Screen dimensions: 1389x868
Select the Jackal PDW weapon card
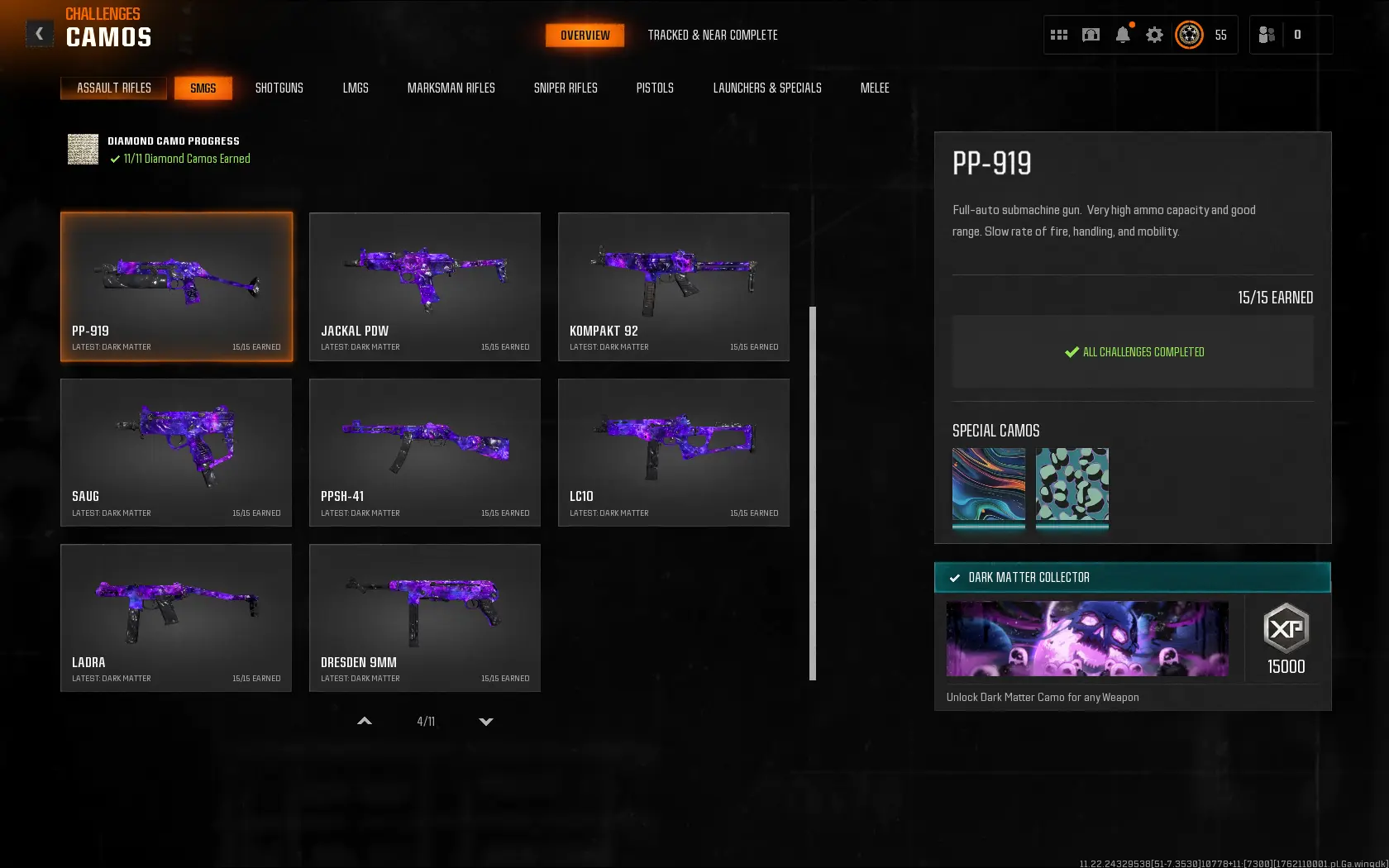coord(425,287)
